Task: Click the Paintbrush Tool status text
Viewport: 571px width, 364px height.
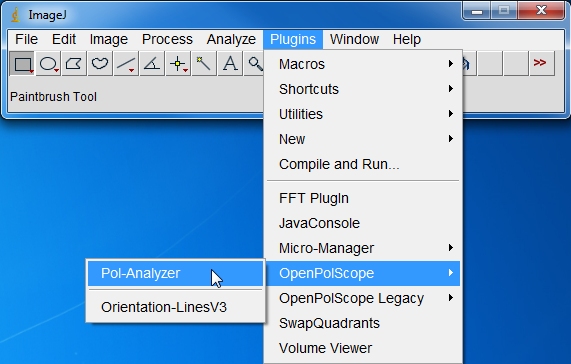Action: (x=54, y=97)
